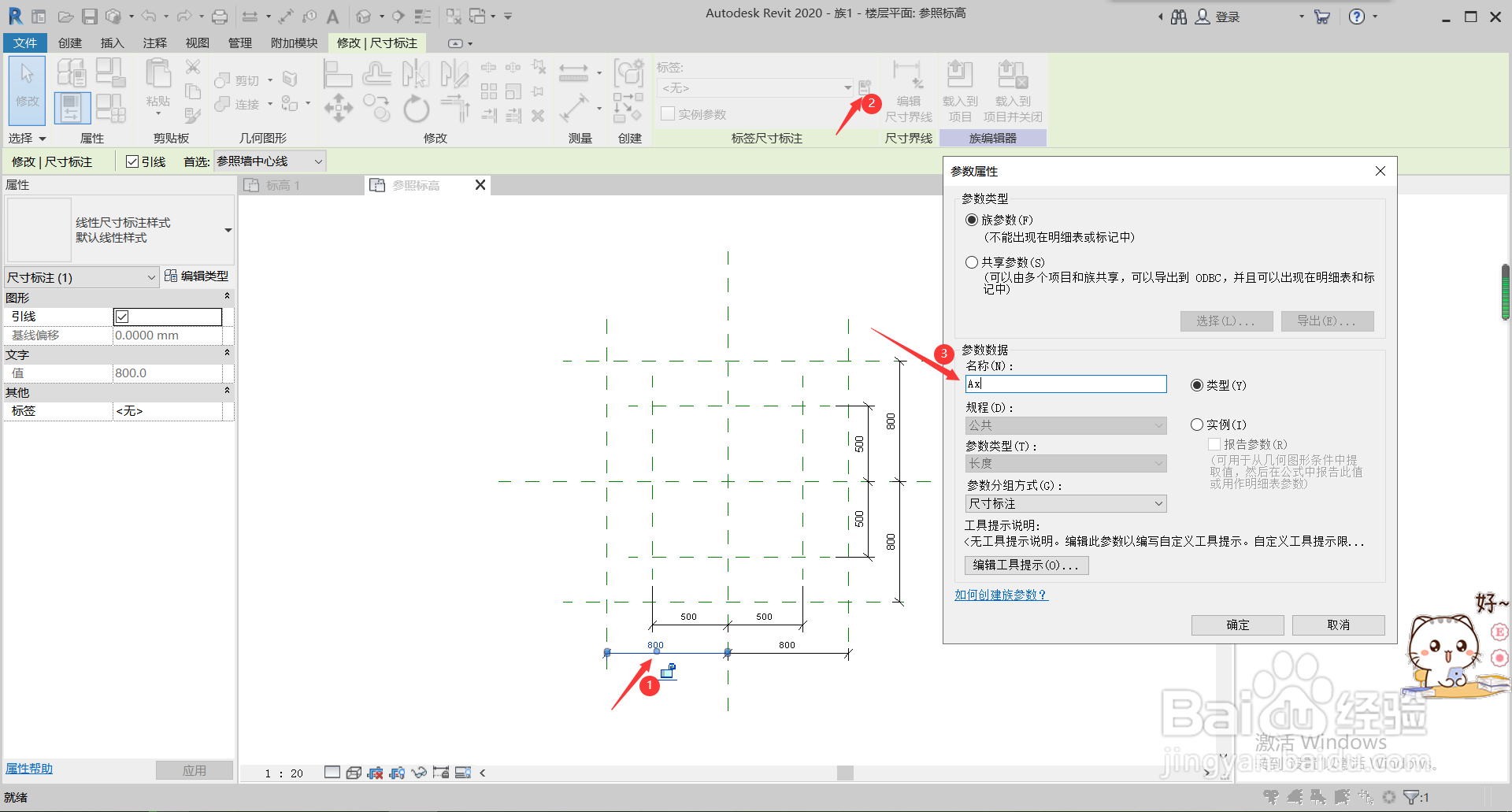Click the Create parameter icon beside label dropdown
This screenshot has width=1512, height=812.
[864, 87]
